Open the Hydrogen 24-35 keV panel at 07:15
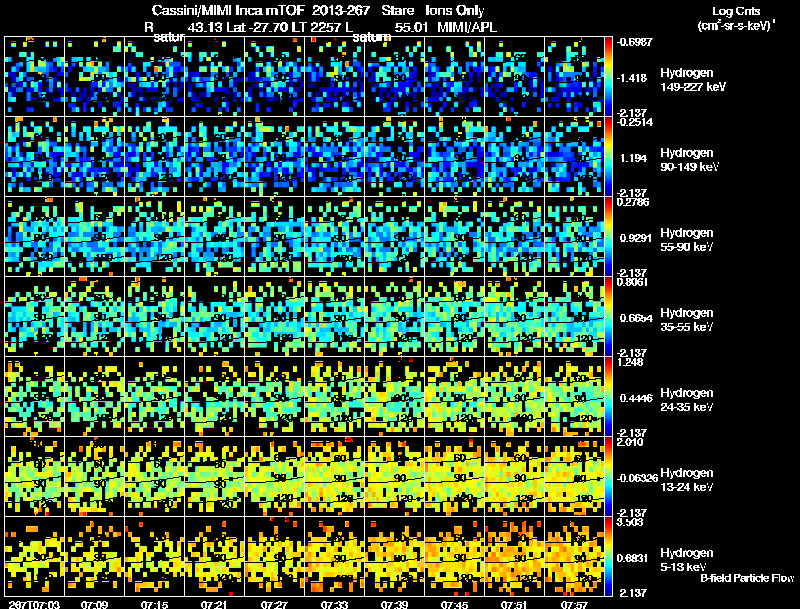 coord(155,396)
